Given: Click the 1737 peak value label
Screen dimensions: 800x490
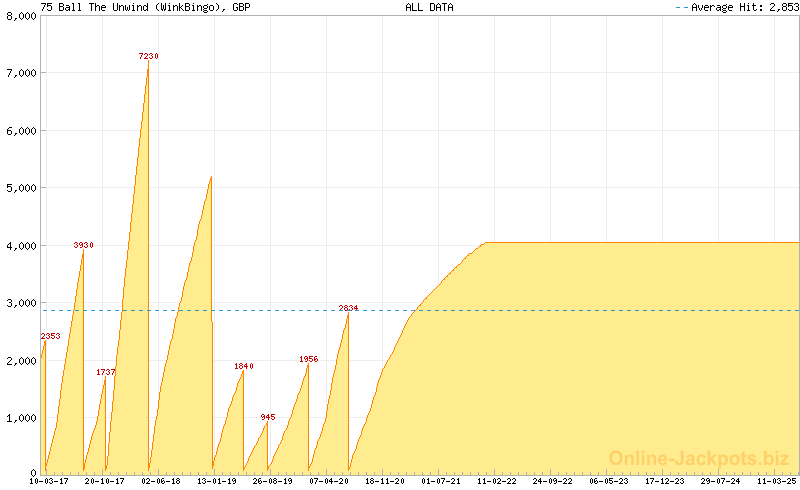Looking at the screenshot, I should (106, 372).
